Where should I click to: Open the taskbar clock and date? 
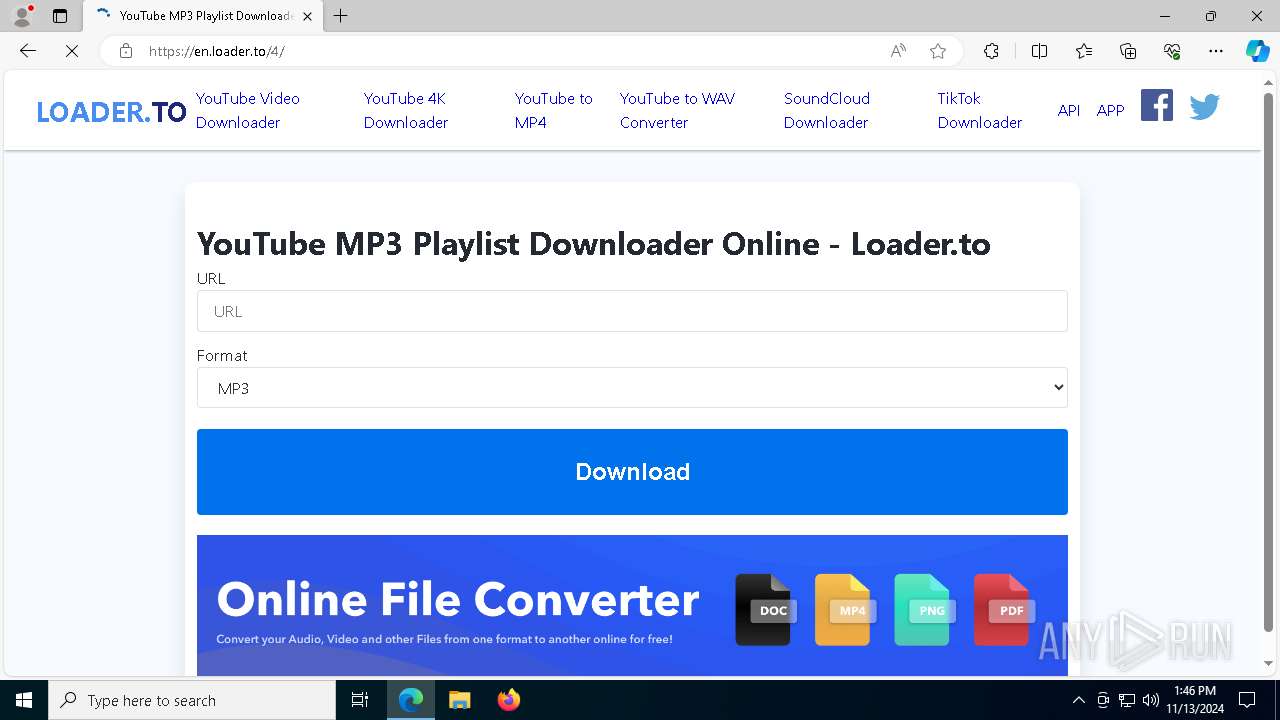point(1195,700)
